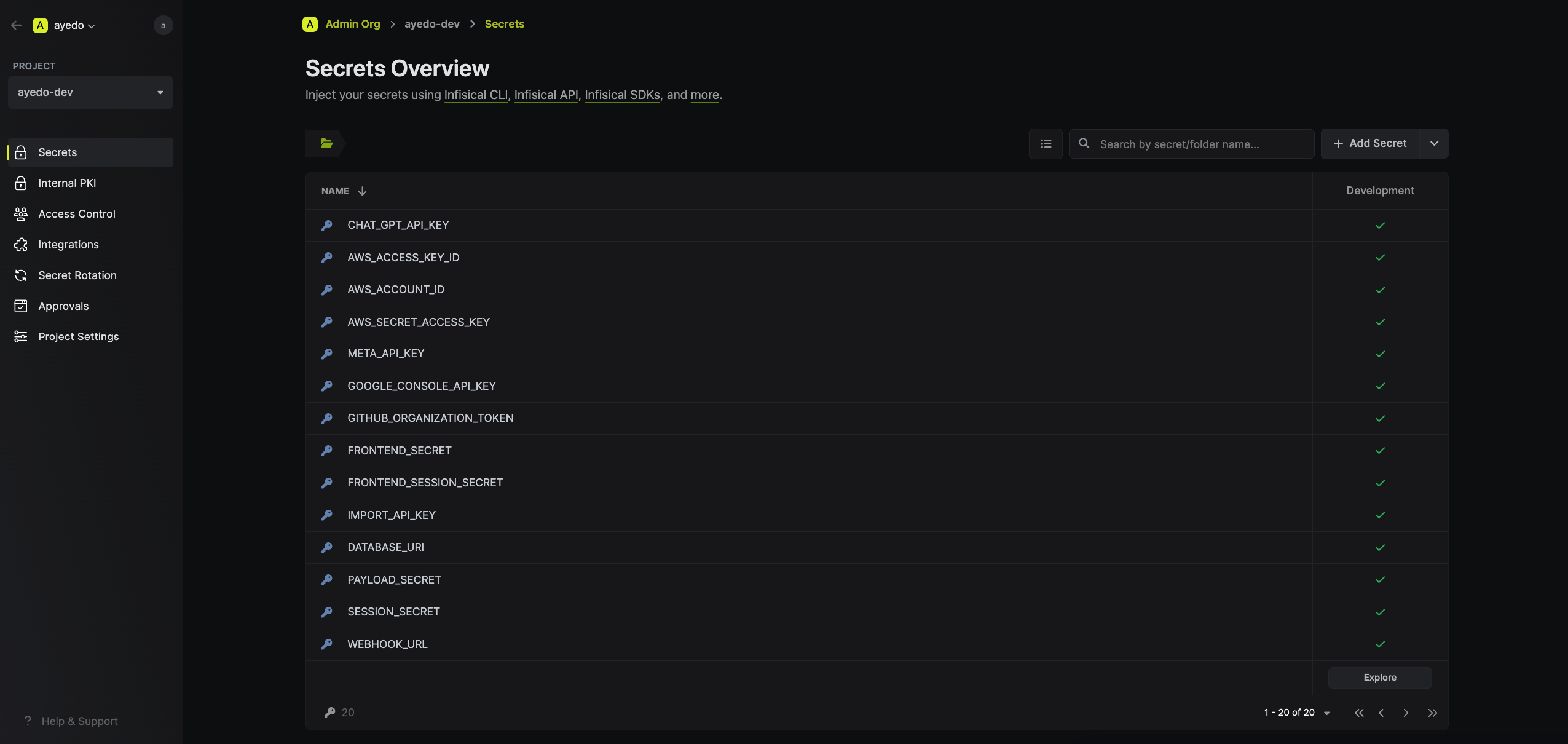Go to the first page
1568x744 pixels.
(1359, 713)
